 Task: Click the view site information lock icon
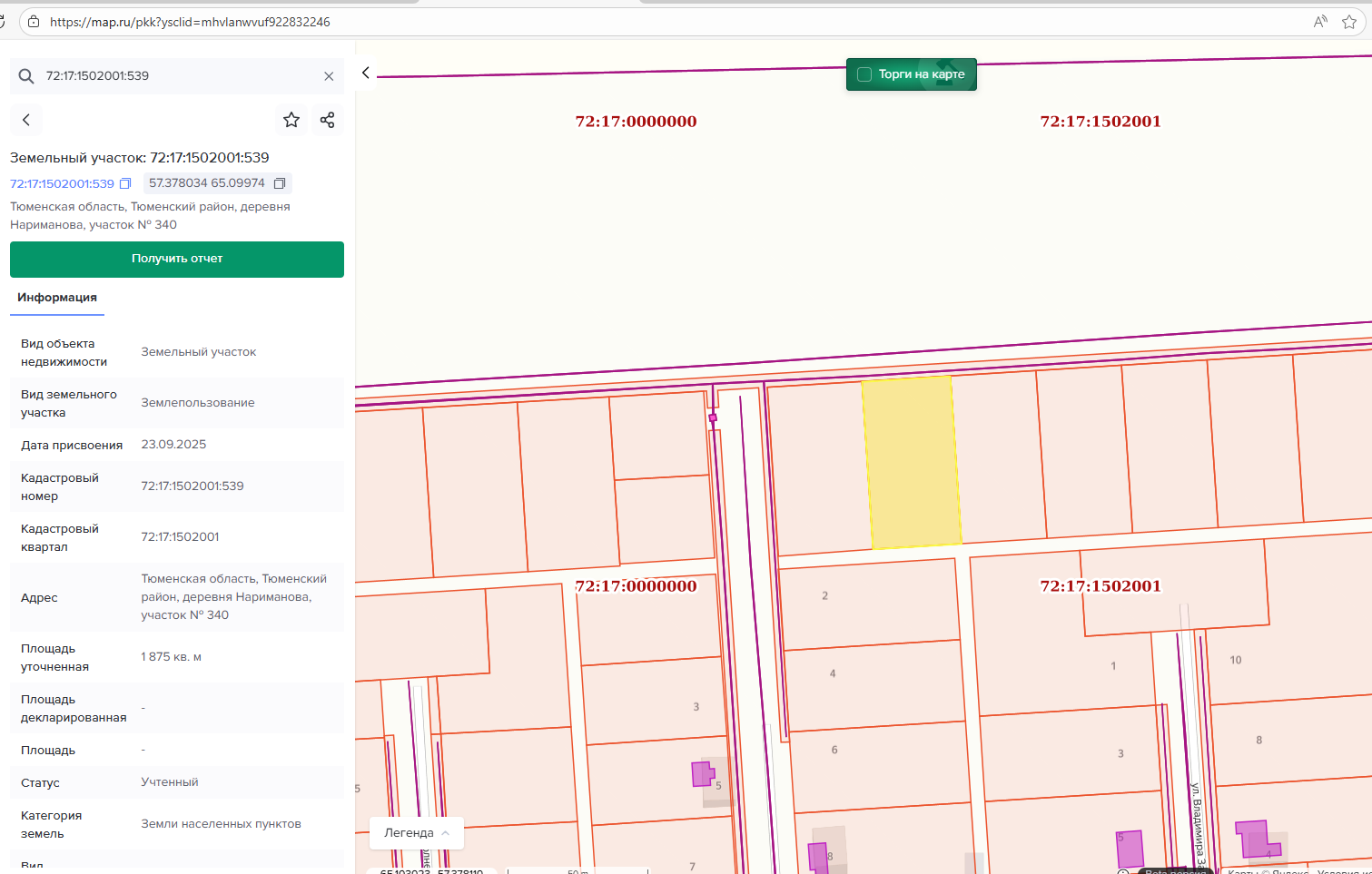click(x=34, y=22)
